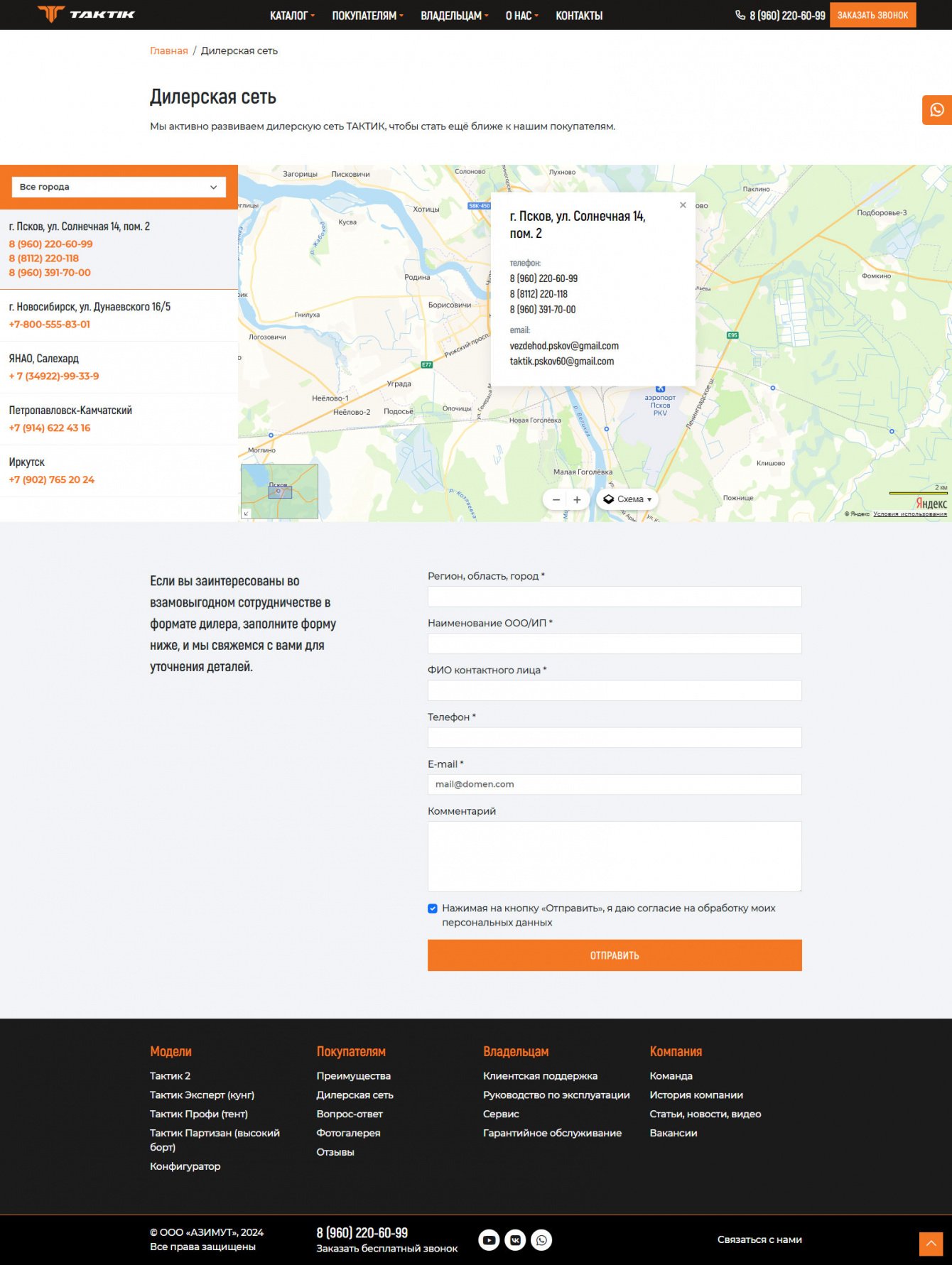Click the Комментарий text area
This screenshot has width=952, height=1265.
615,857
